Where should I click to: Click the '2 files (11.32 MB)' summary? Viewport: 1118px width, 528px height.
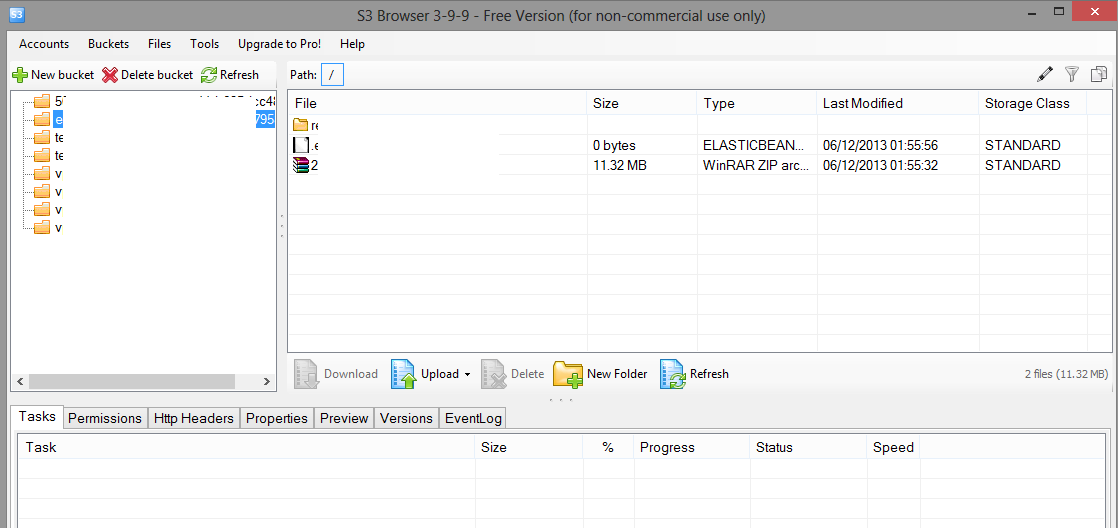(x=1066, y=373)
